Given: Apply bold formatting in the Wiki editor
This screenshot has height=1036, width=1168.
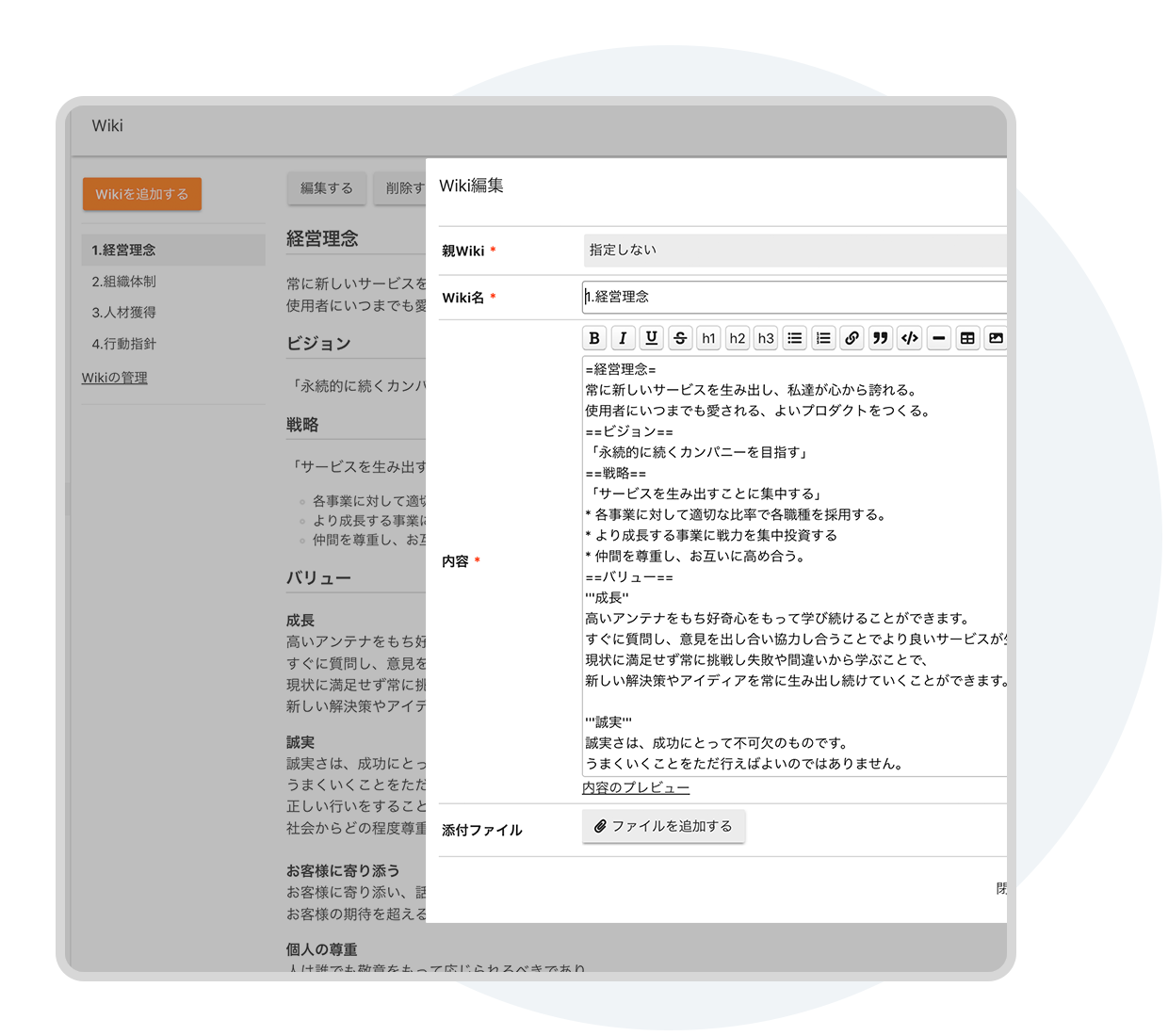Looking at the screenshot, I should tap(594, 337).
